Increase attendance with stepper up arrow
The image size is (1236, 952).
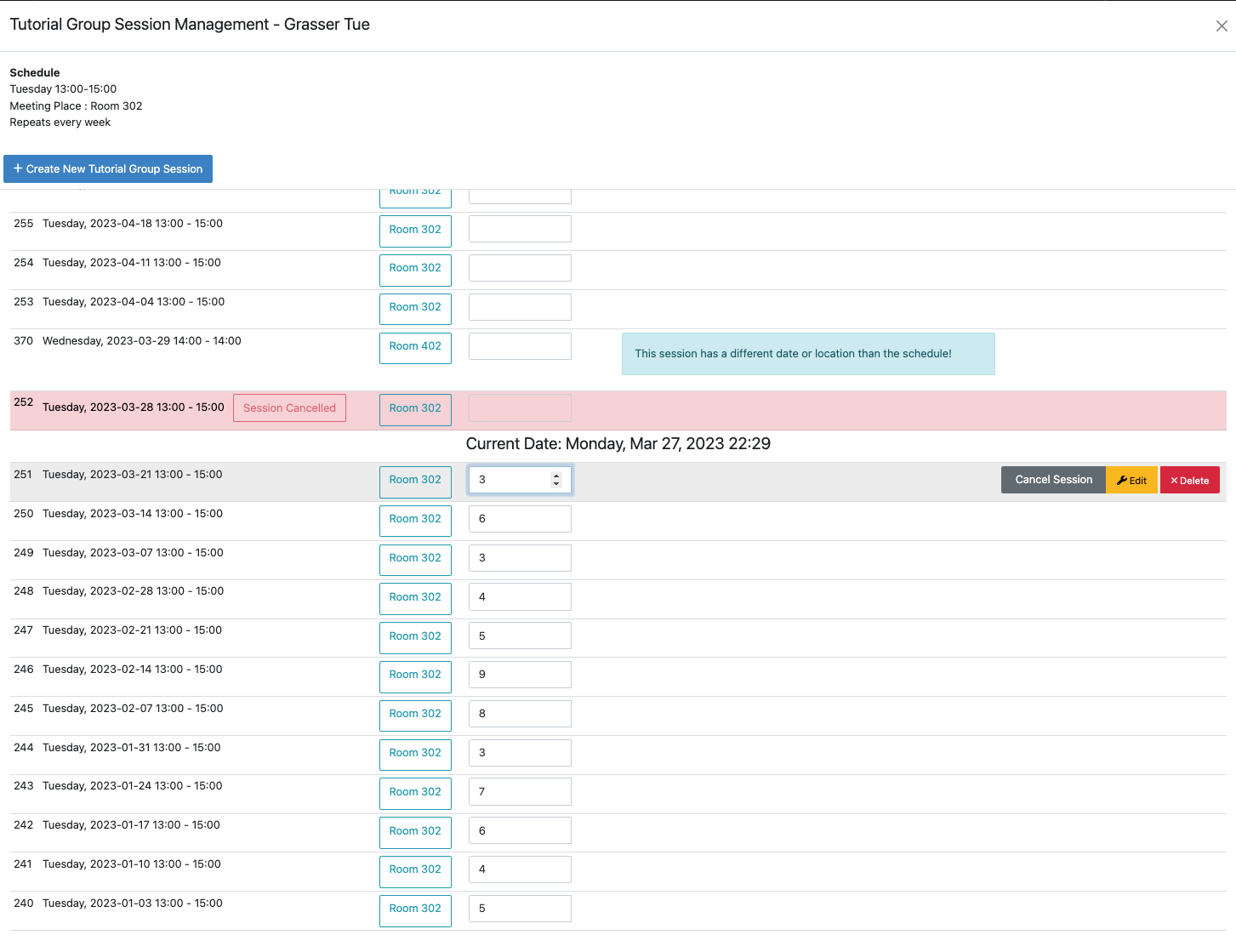click(556, 476)
